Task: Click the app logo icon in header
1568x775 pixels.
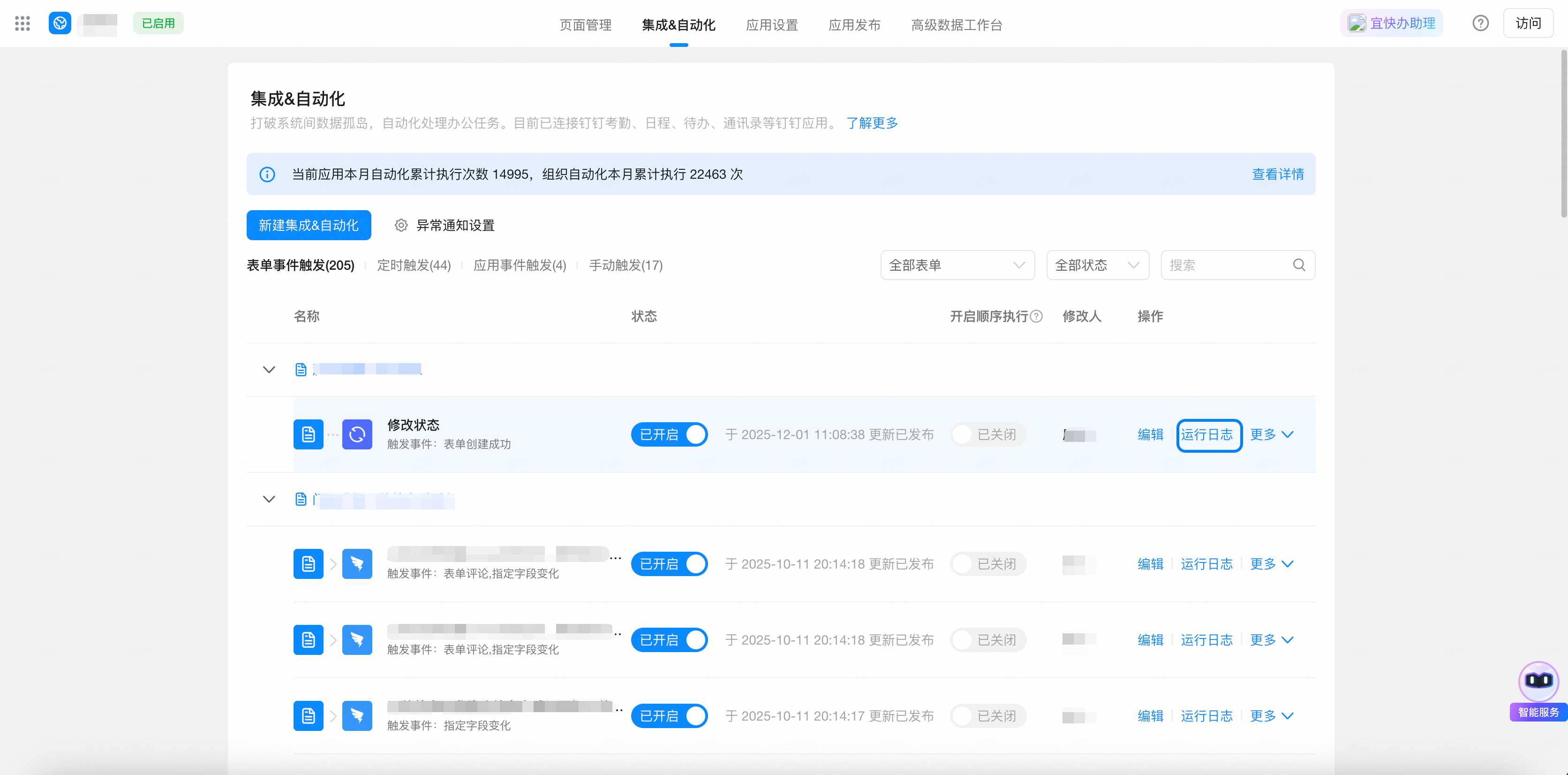Action: (60, 23)
